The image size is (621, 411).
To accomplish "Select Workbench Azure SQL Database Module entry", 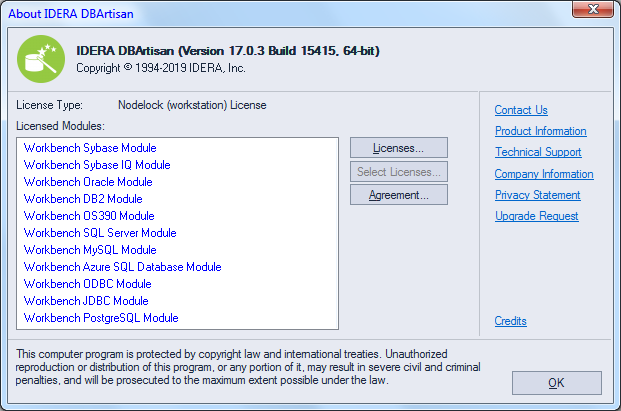I will [123, 267].
